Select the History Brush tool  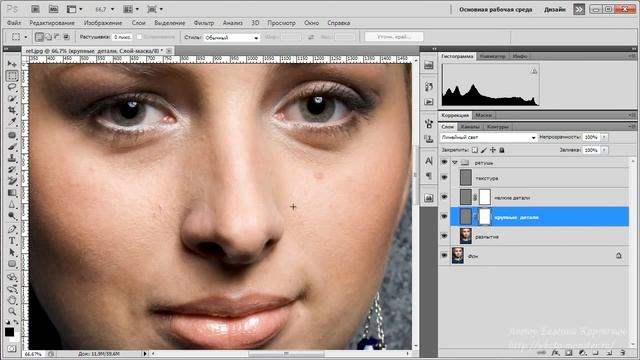click(x=12, y=169)
